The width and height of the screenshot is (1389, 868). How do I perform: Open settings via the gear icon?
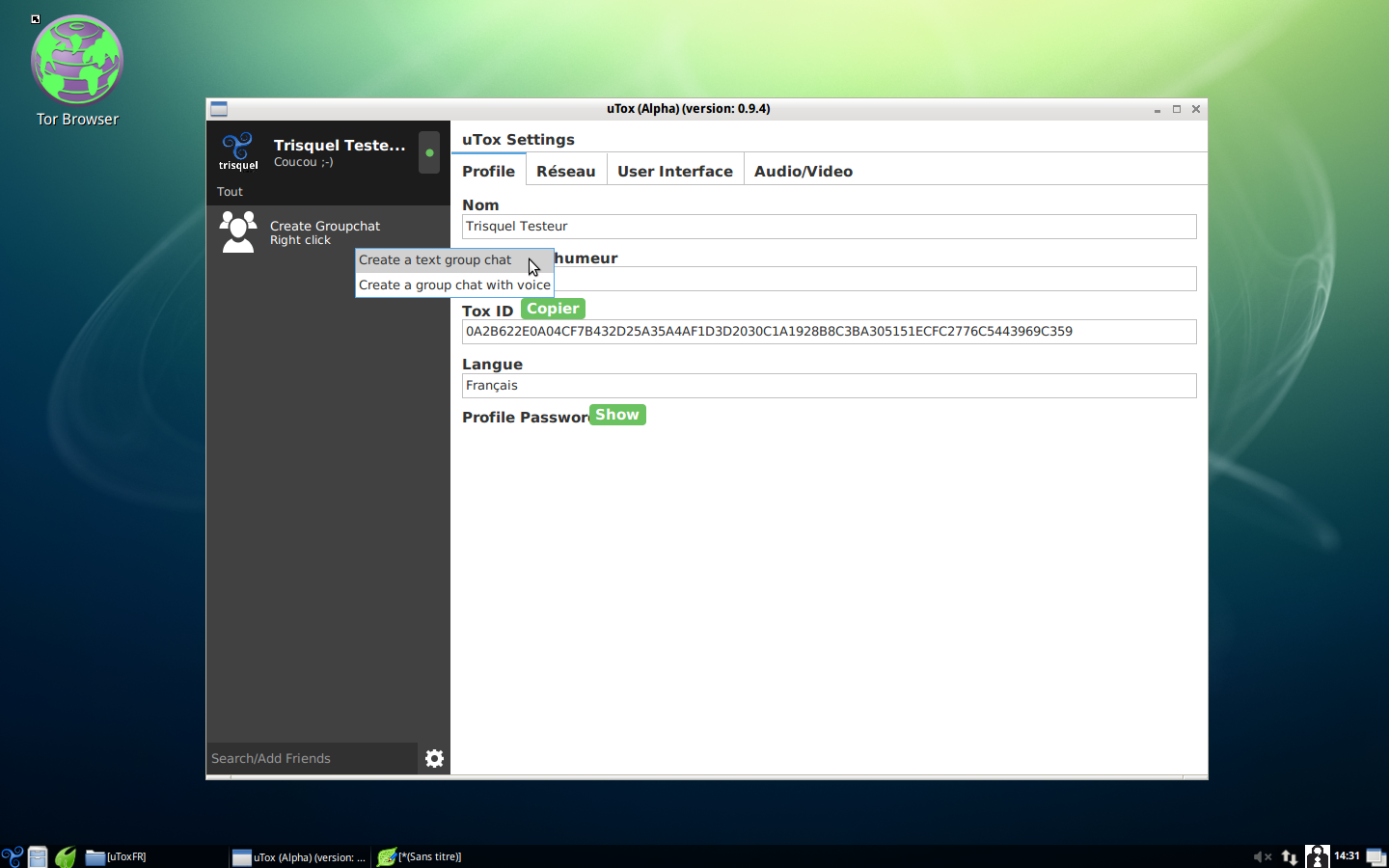(x=434, y=758)
